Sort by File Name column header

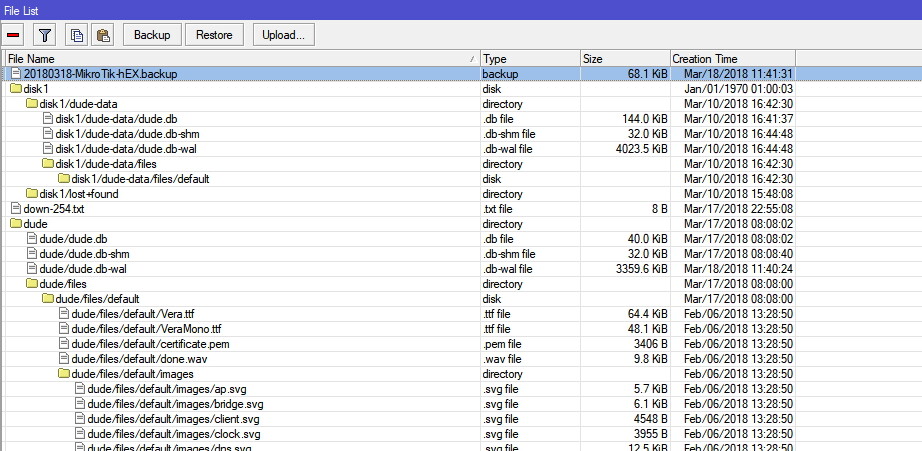coord(243,59)
